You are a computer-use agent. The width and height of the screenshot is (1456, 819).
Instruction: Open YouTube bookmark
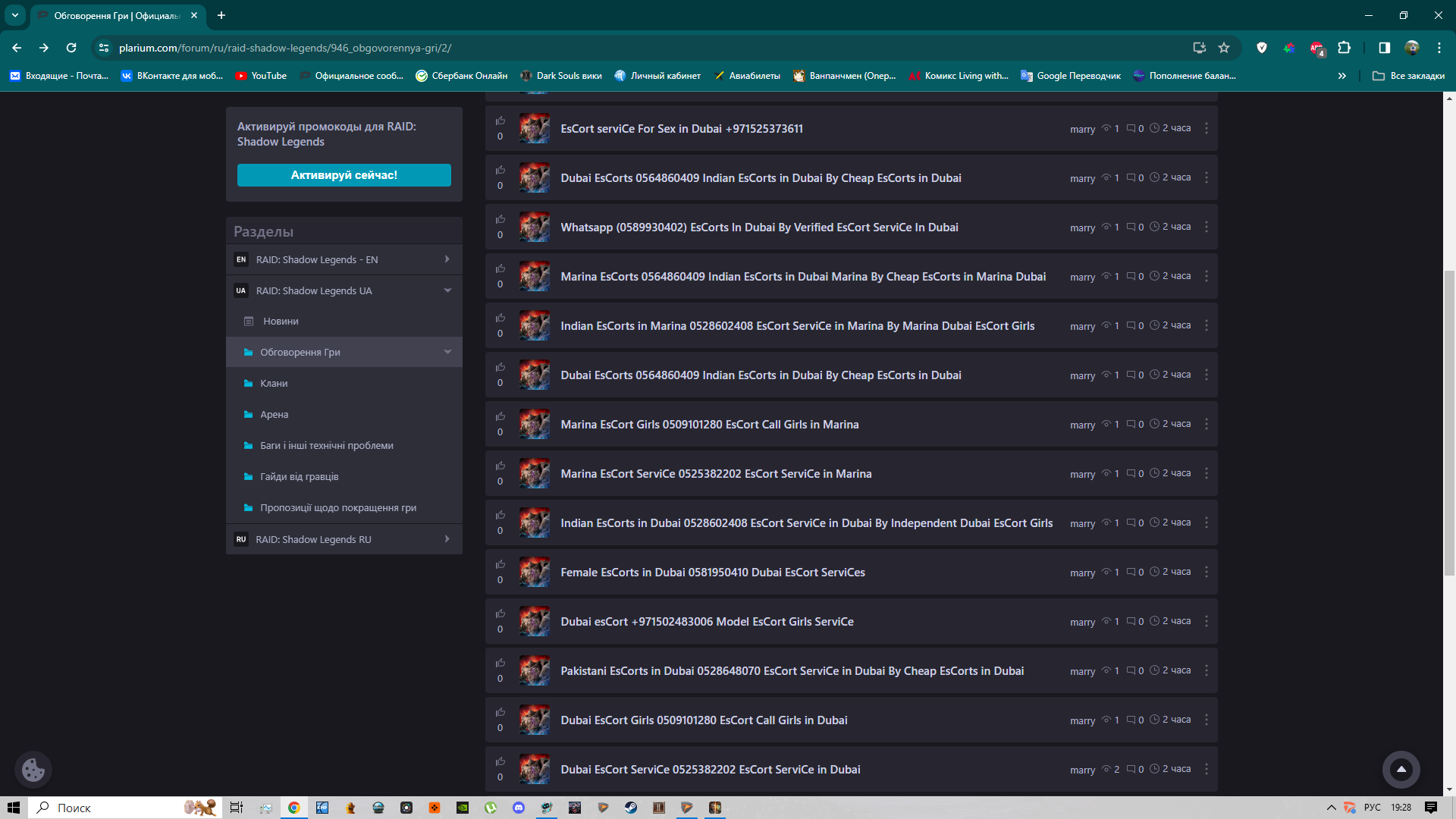[261, 76]
